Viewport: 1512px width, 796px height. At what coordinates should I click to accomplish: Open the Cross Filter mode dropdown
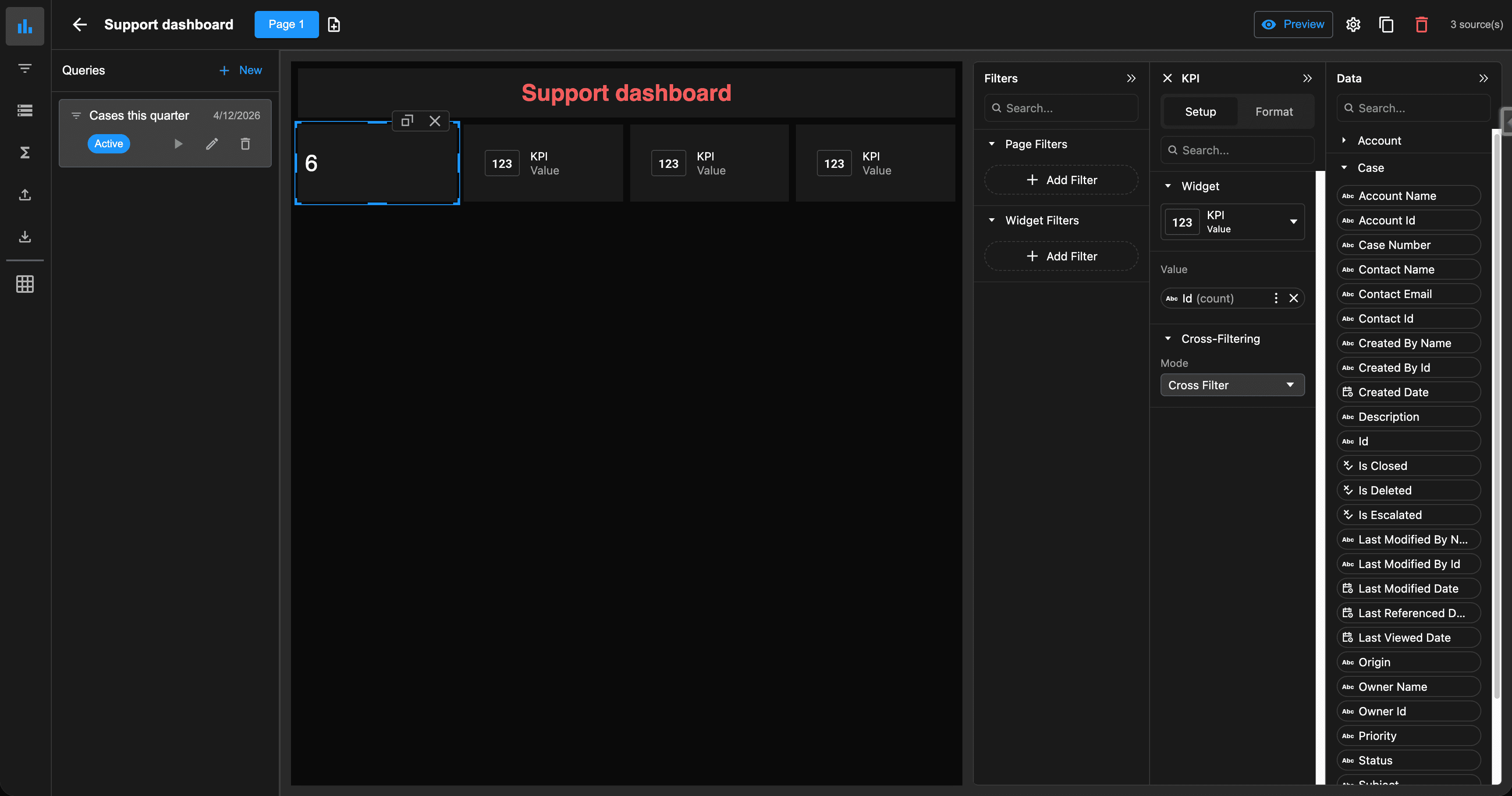[1232, 385]
